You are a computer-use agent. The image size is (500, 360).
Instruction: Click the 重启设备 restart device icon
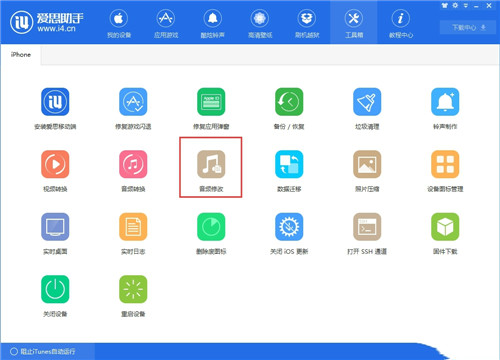pos(133,289)
